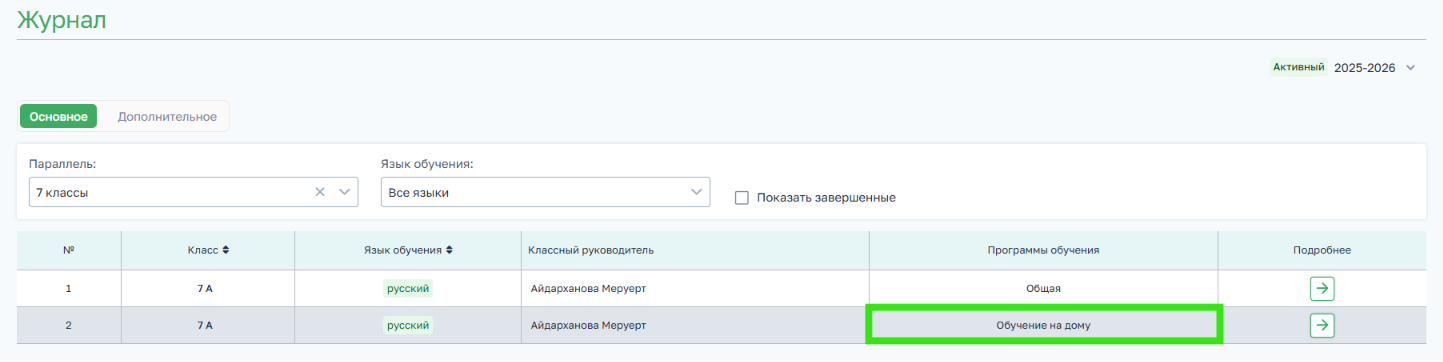Switch to the Основное tab
The width and height of the screenshot is (1443, 362).
[58, 116]
